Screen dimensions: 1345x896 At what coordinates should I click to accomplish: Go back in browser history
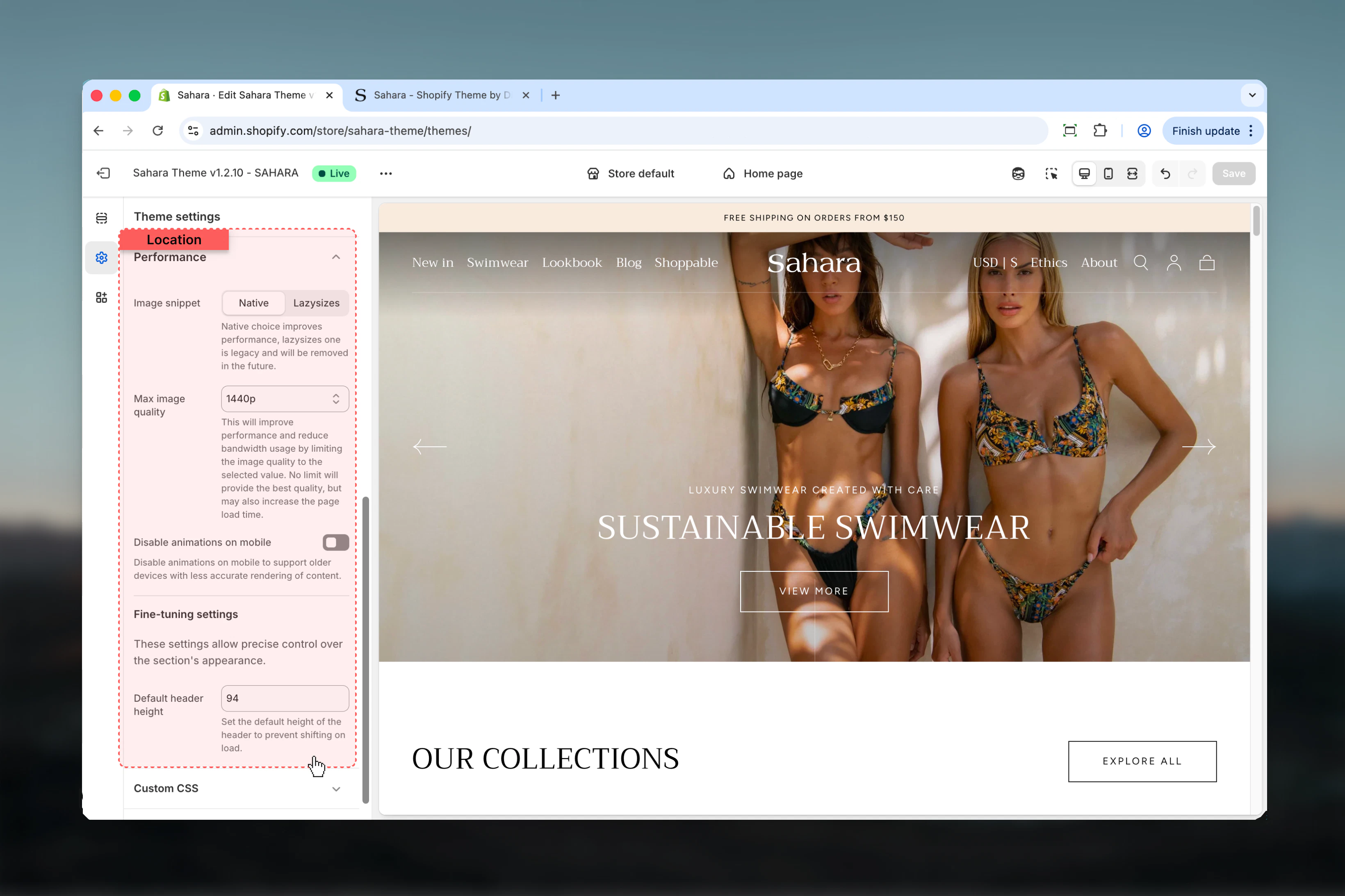[x=98, y=131]
